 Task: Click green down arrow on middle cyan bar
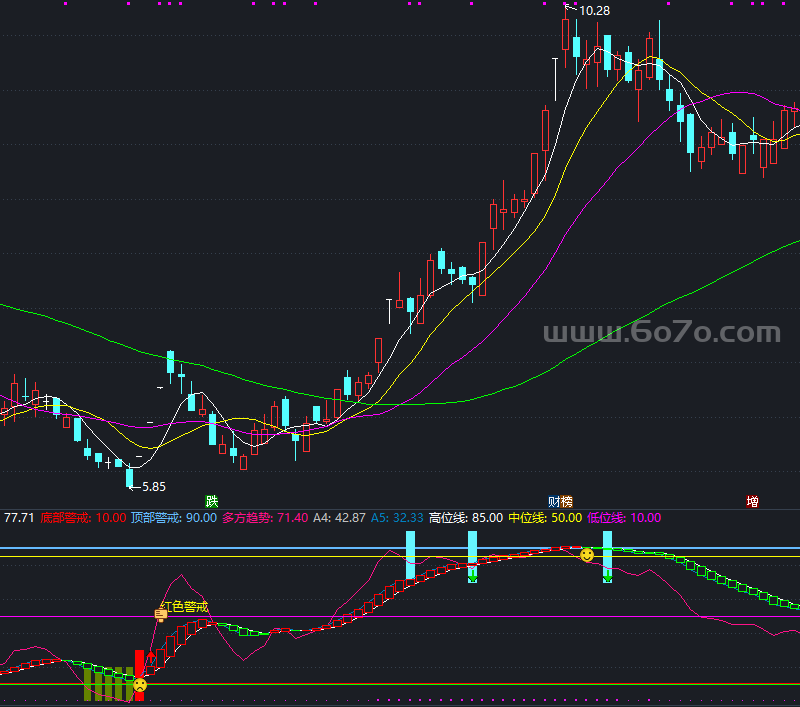pos(472,576)
